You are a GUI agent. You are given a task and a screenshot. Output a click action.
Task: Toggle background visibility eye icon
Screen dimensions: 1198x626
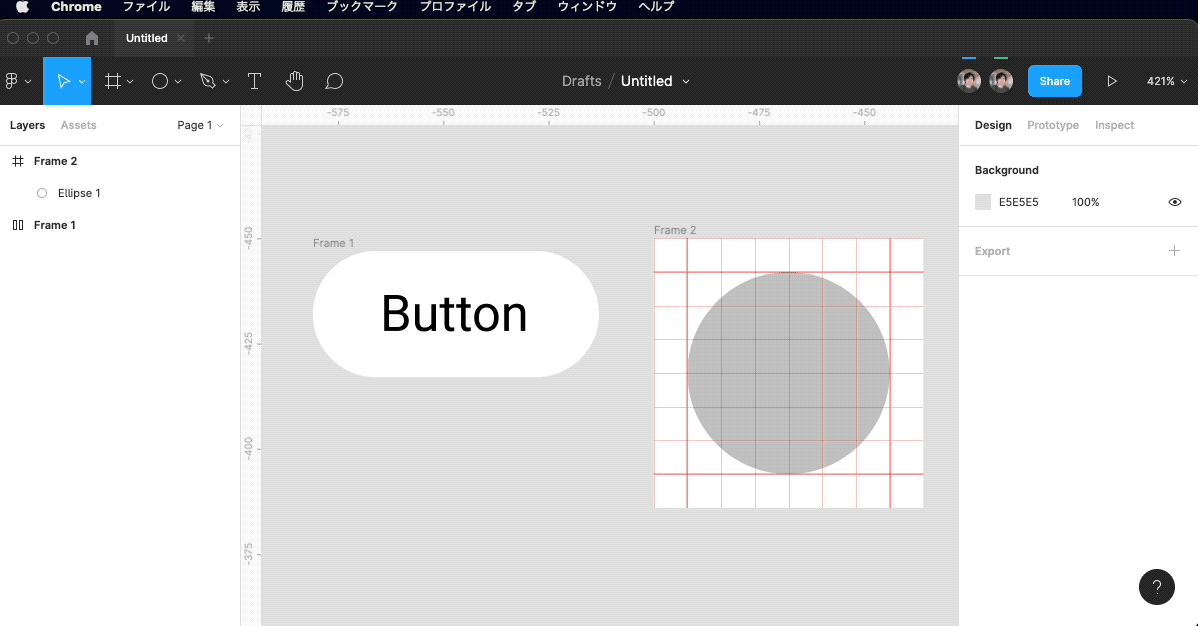coord(1175,203)
